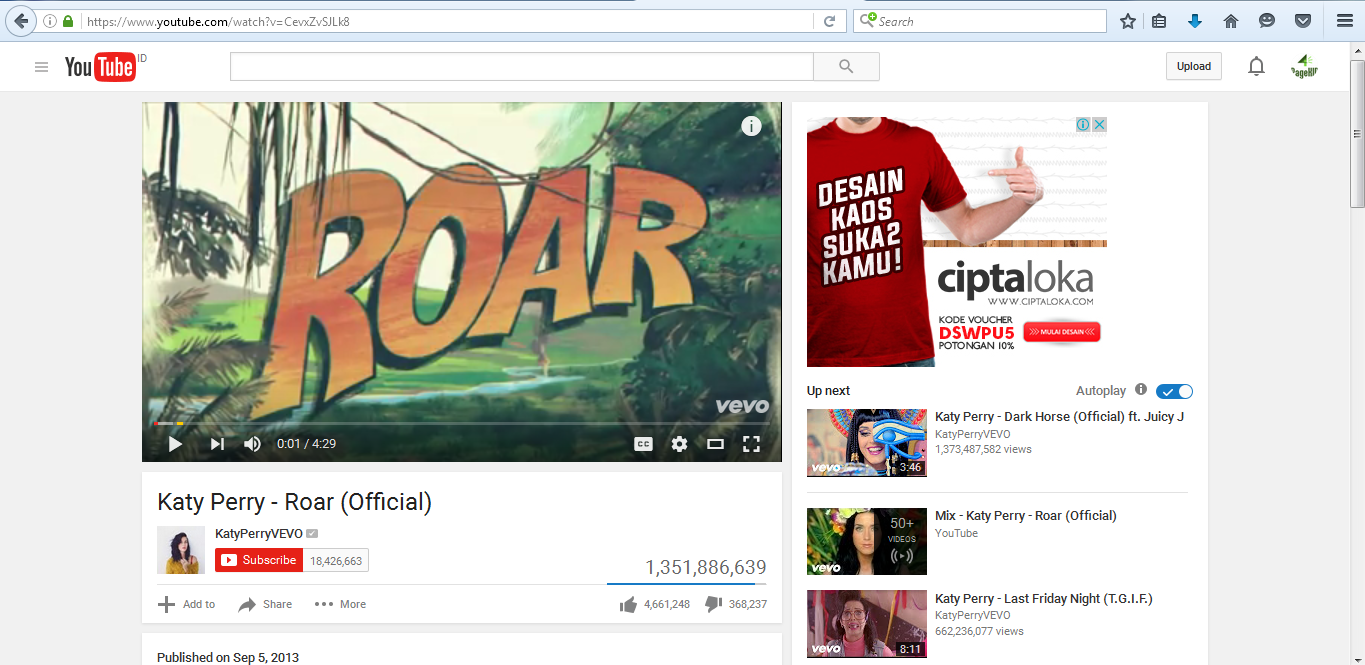Open the AdChoices info icon on the ad
1365x665 pixels.
pyautogui.click(x=1083, y=125)
